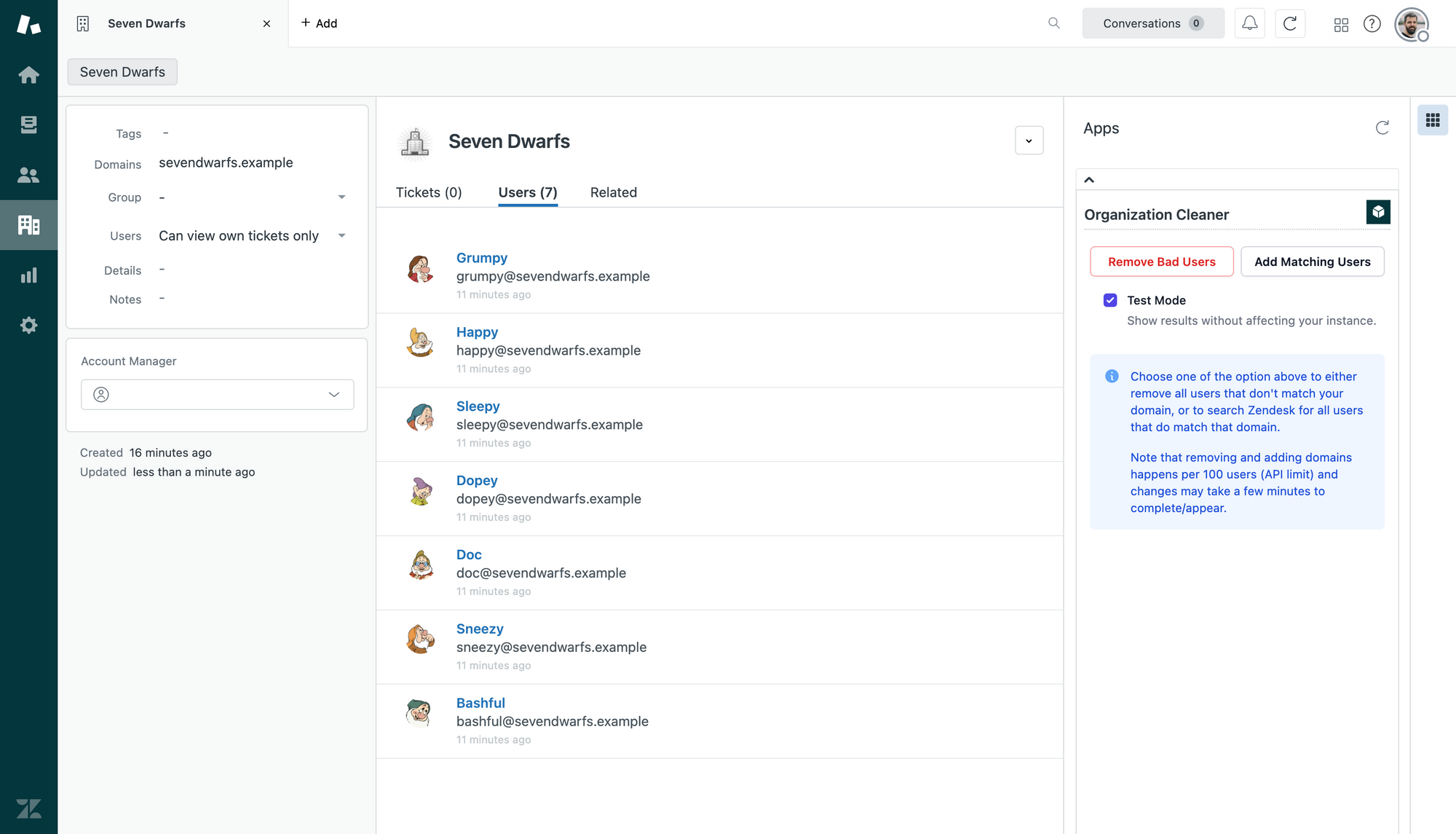
Task: Click Dopey's avatar thumbnail
Action: 420,492
